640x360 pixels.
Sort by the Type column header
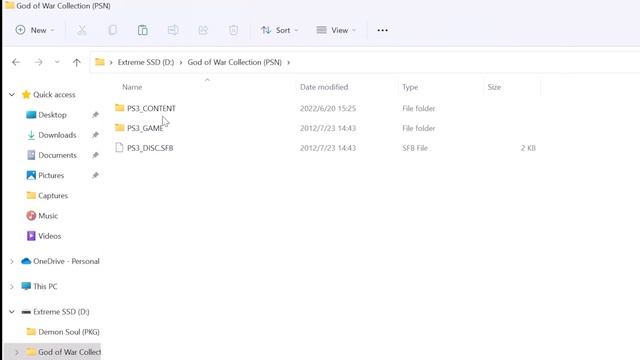(x=410, y=87)
